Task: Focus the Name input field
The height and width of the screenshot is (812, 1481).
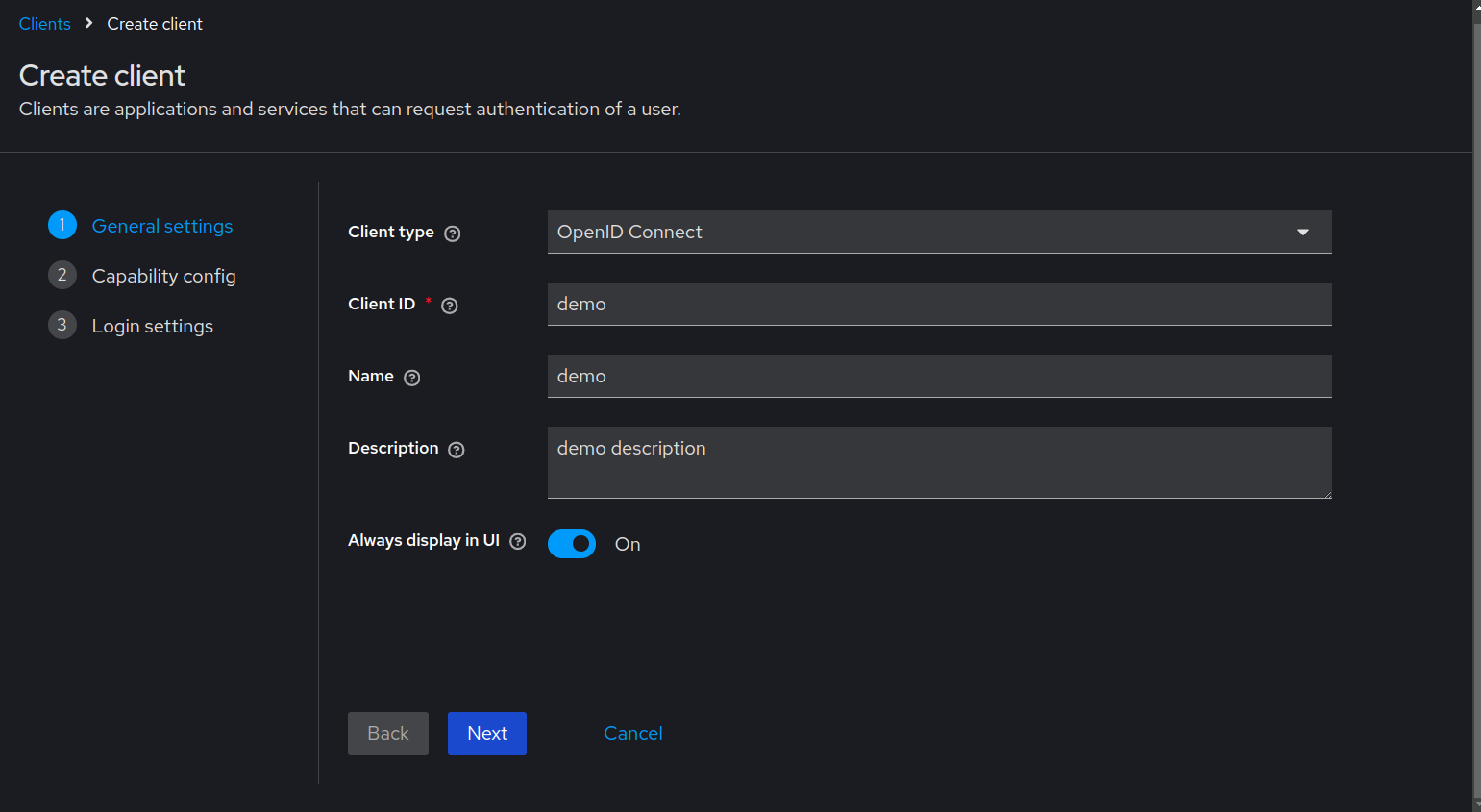Action: (939, 376)
